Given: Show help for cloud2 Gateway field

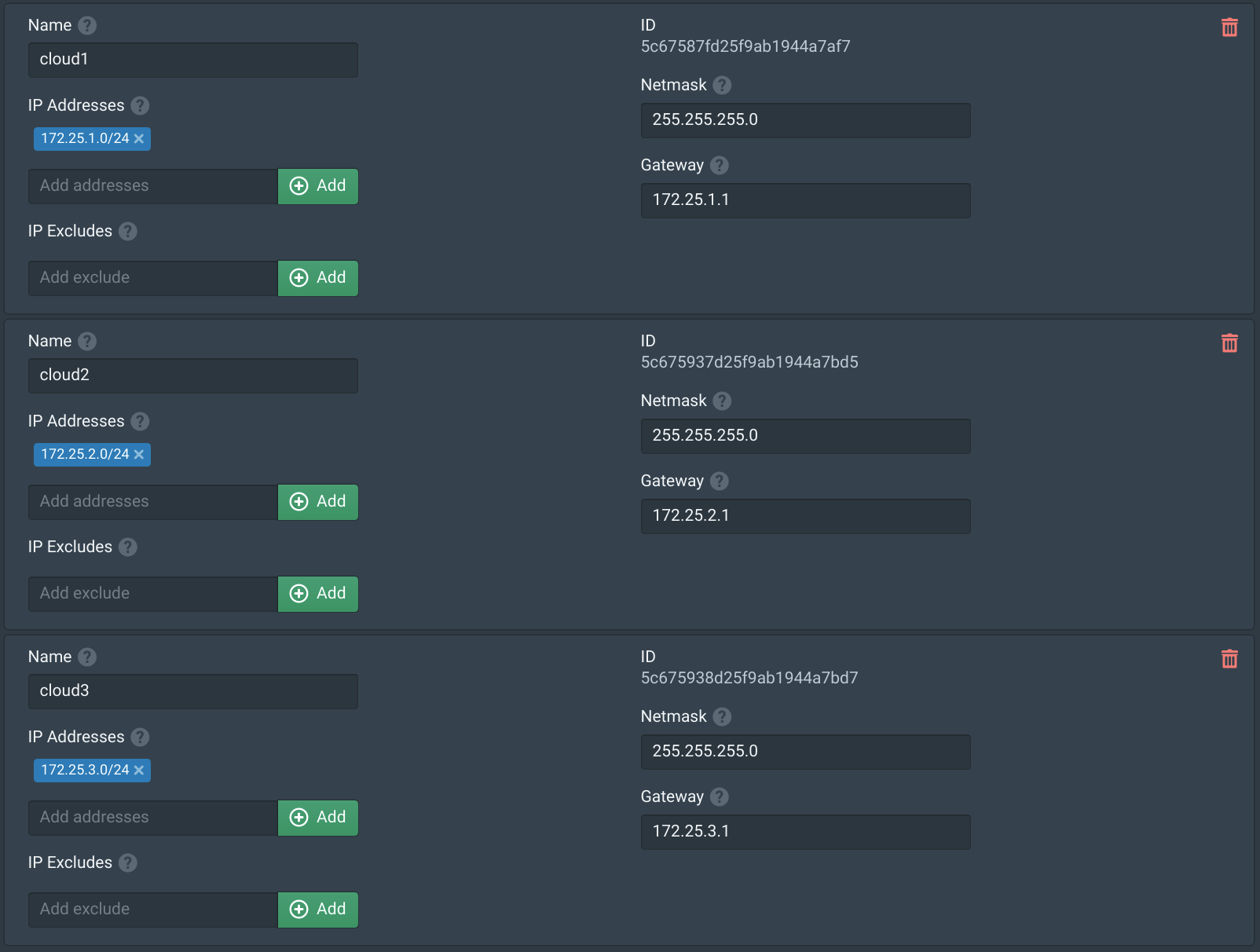Looking at the screenshot, I should point(720,481).
